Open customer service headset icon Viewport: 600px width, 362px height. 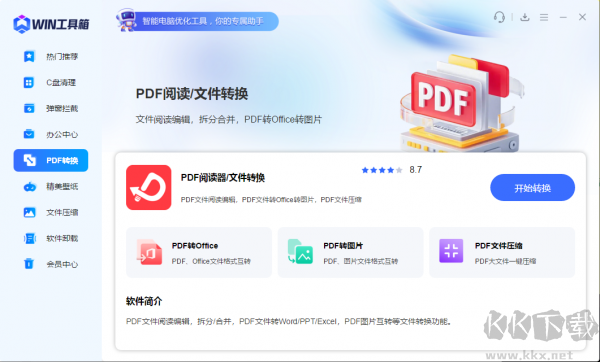point(499,17)
